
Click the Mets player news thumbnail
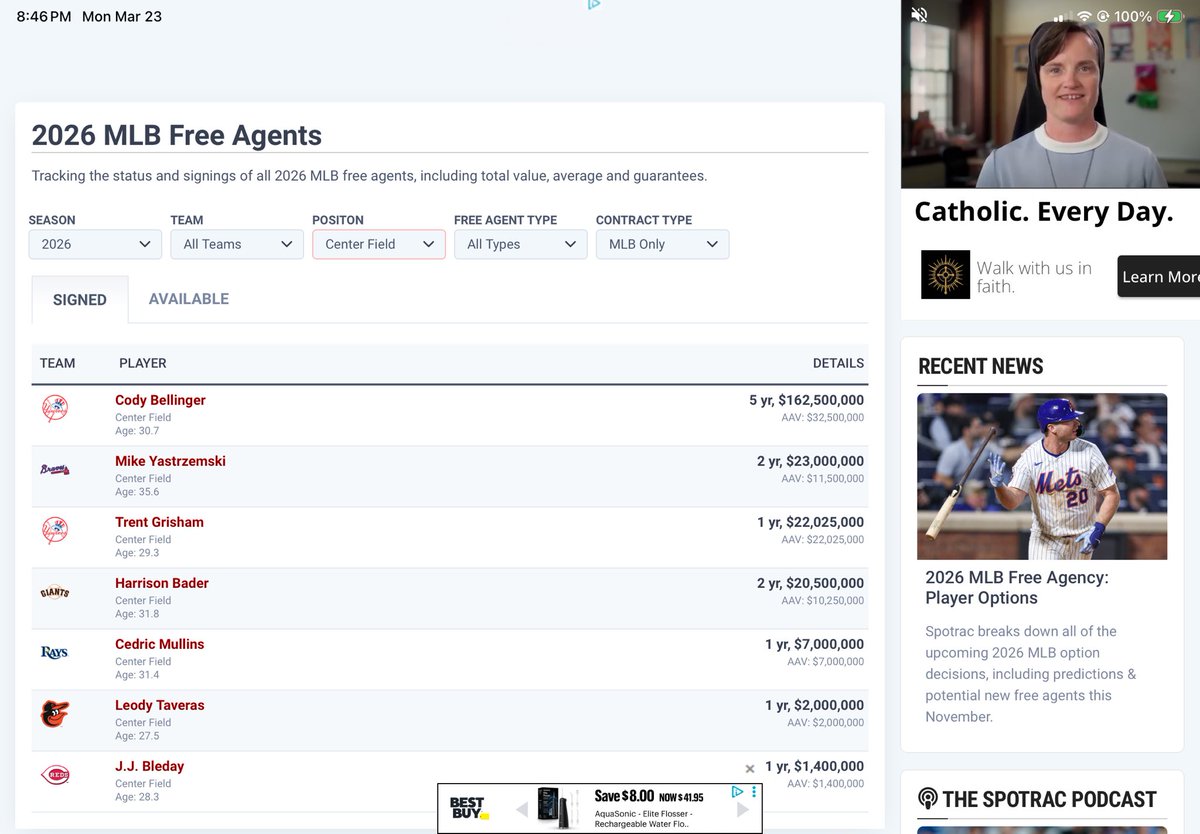click(1042, 476)
